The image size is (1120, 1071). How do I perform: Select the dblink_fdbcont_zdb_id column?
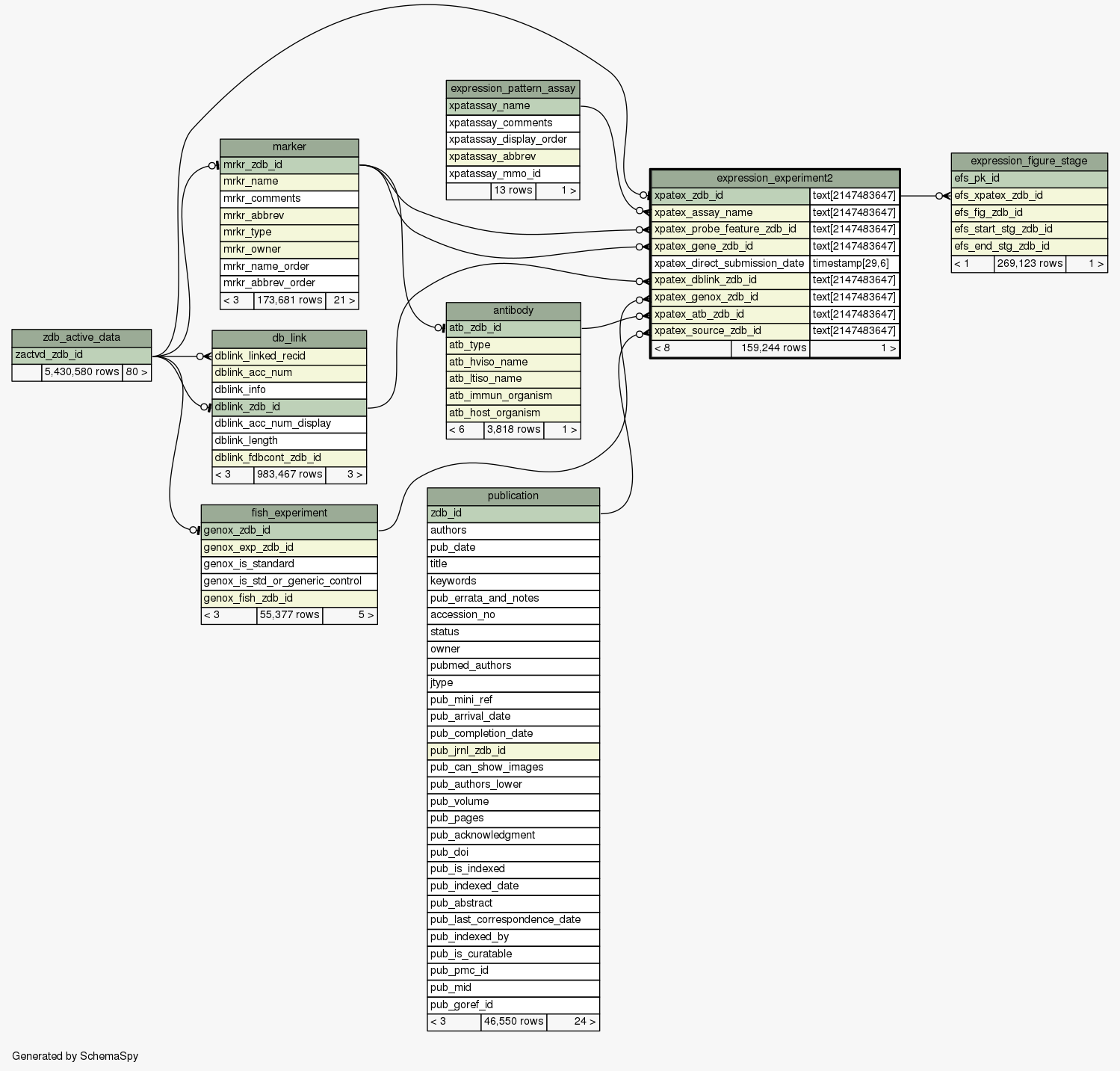(288, 458)
